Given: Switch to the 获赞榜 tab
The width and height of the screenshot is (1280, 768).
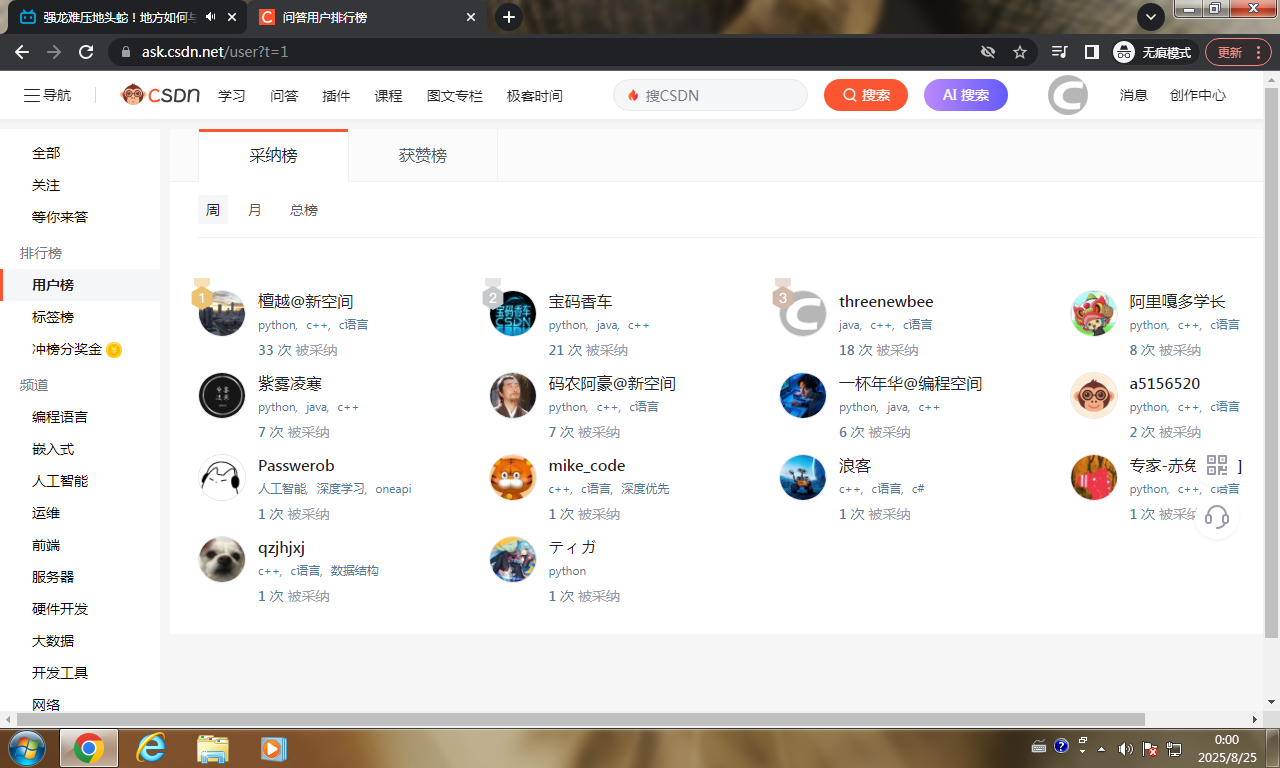Looking at the screenshot, I should [423, 155].
